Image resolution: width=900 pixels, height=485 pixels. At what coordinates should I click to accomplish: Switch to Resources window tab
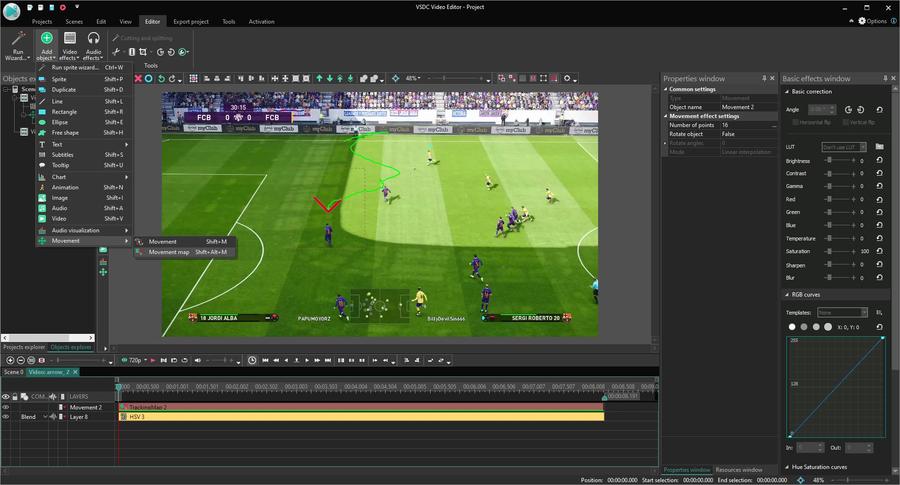pyautogui.click(x=739, y=470)
